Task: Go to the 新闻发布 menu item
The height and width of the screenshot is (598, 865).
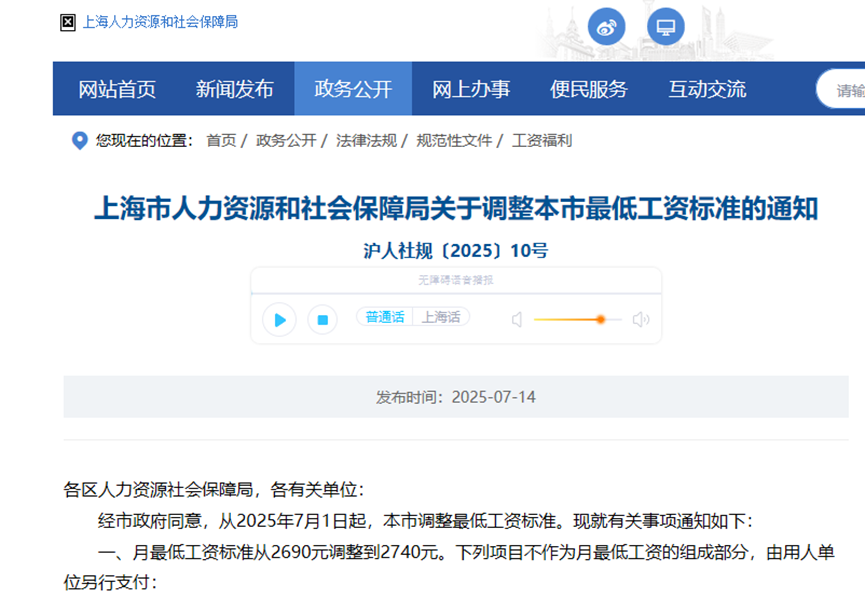Action: (x=234, y=89)
